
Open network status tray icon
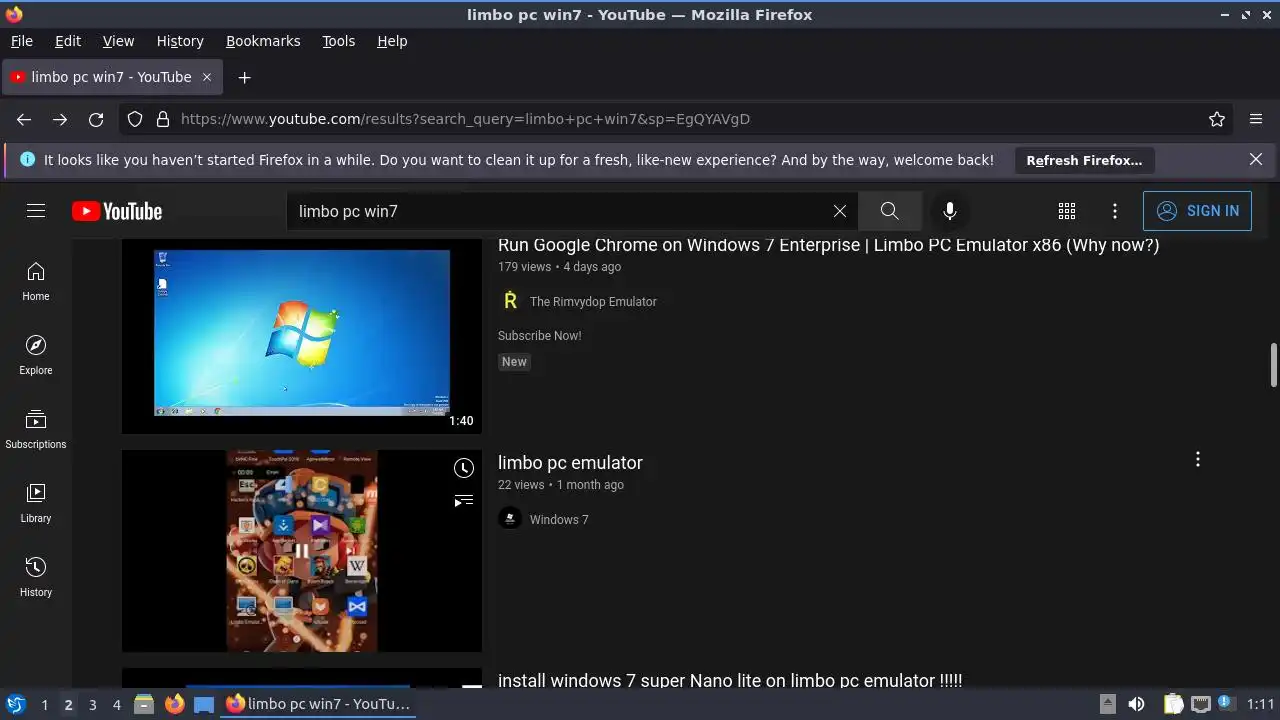click(1200, 704)
